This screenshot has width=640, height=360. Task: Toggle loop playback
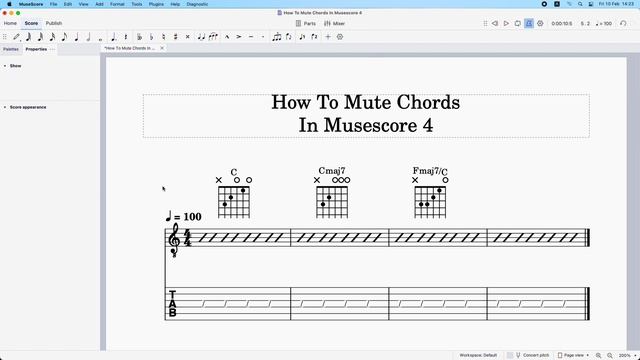tap(518, 23)
